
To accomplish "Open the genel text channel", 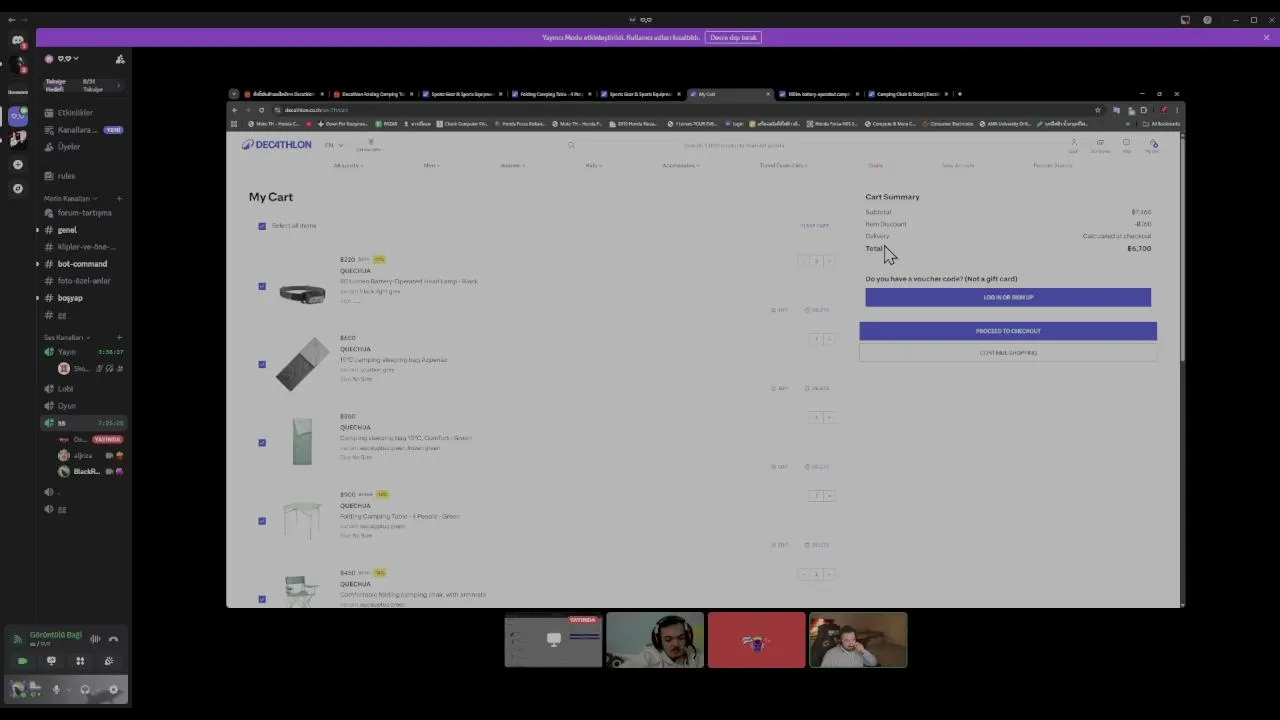I will tap(67, 230).
